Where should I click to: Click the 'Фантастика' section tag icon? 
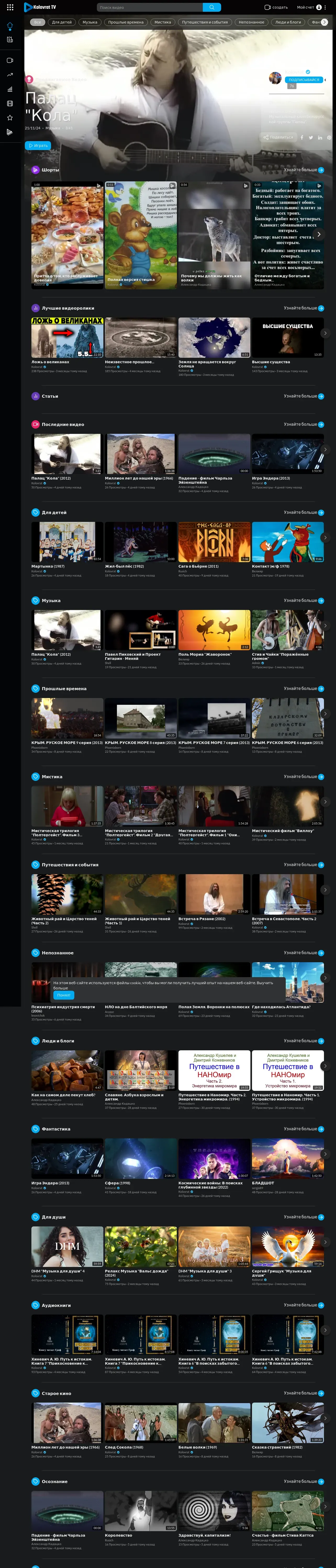tap(35, 1129)
